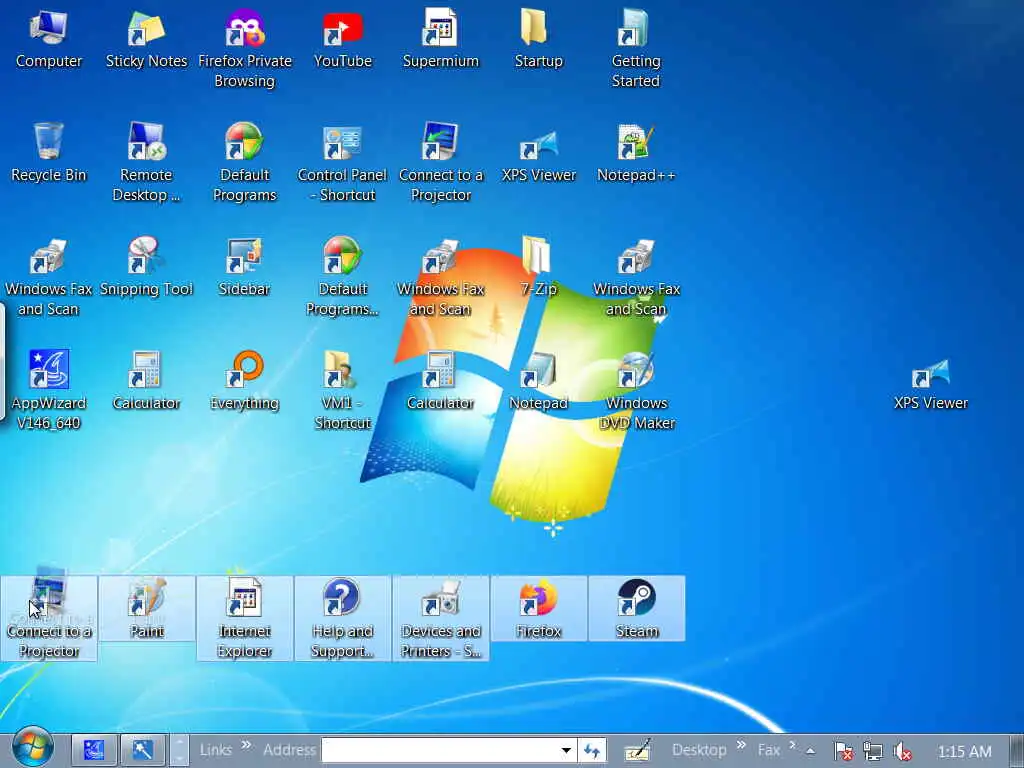The width and height of the screenshot is (1024, 768).
Task: Click the Notepad++ desktop shortcut
Action: (636, 153)
